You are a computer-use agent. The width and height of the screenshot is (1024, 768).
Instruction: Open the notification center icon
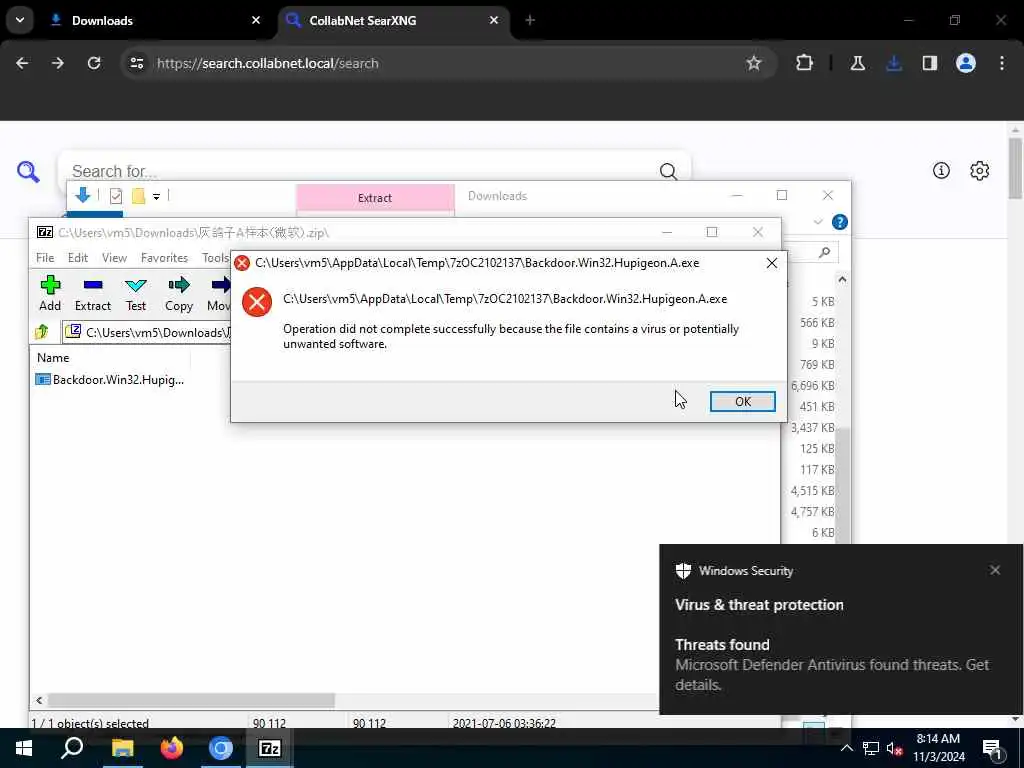point(992,748)
